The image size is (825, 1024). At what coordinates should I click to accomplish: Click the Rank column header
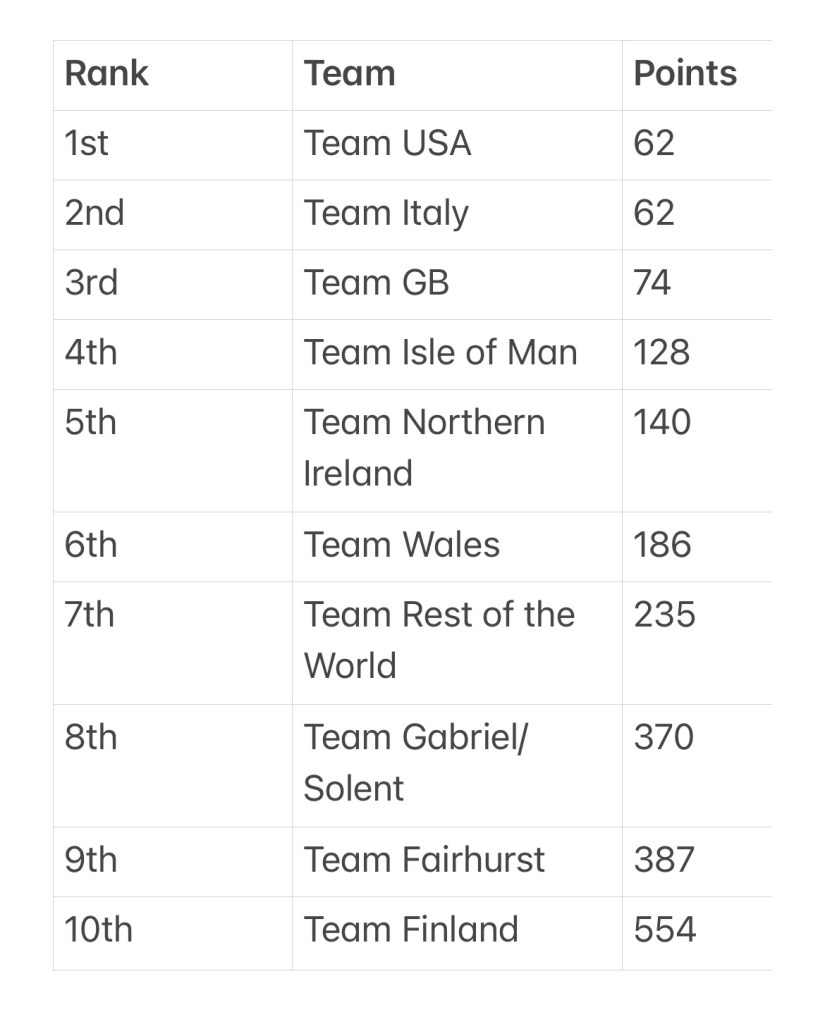[x=106, y=74]
